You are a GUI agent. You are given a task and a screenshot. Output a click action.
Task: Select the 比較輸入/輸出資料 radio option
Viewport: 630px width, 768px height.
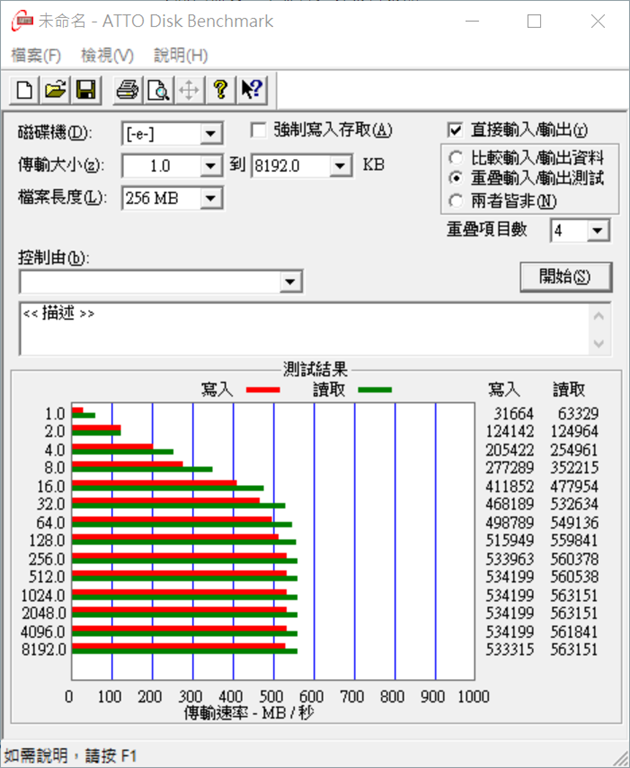pyautogui.click(x=456, y=158)
